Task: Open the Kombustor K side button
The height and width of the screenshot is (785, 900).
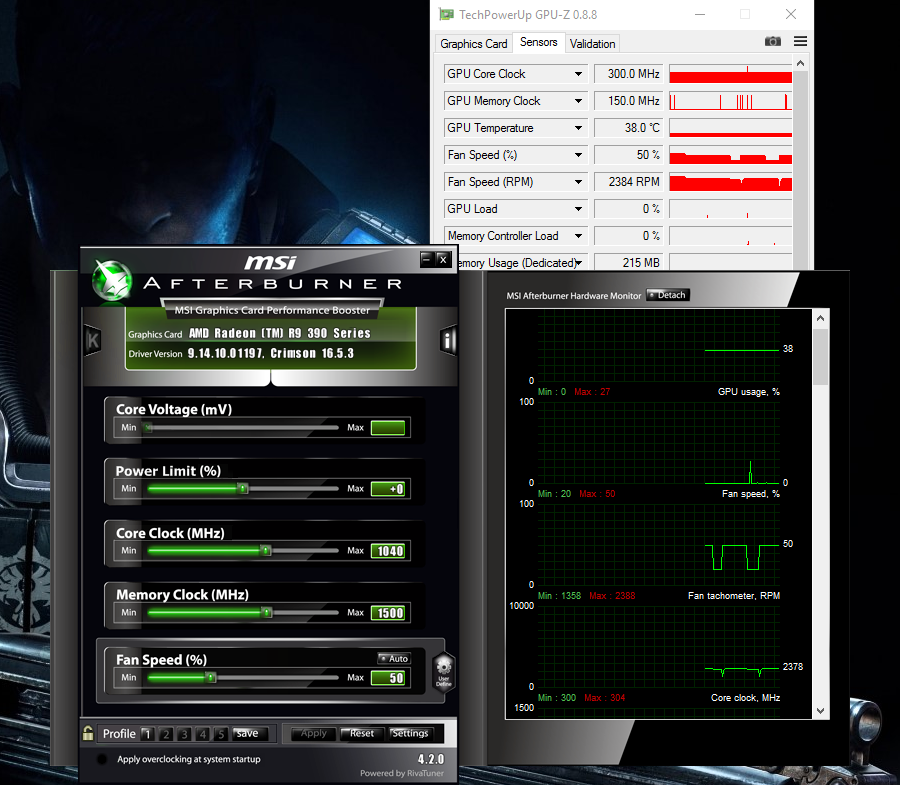Action: pos(92,341)
